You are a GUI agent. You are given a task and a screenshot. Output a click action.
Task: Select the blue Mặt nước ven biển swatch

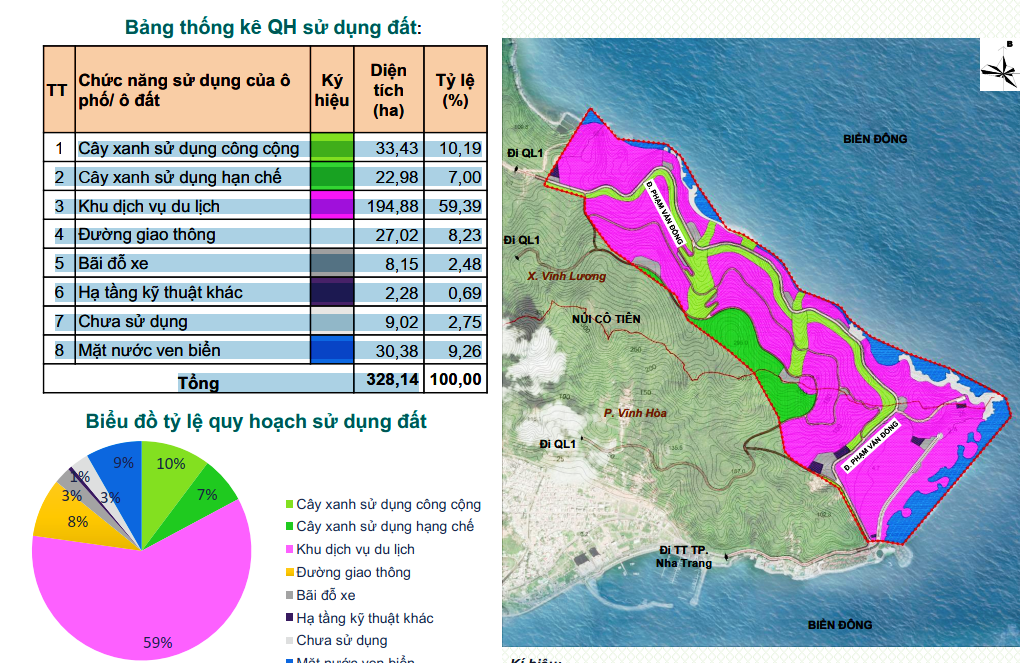[x=332, y=349]
